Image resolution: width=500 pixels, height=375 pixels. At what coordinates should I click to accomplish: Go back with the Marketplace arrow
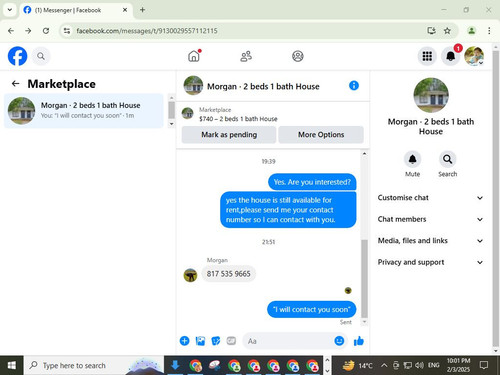click(15, 84)
